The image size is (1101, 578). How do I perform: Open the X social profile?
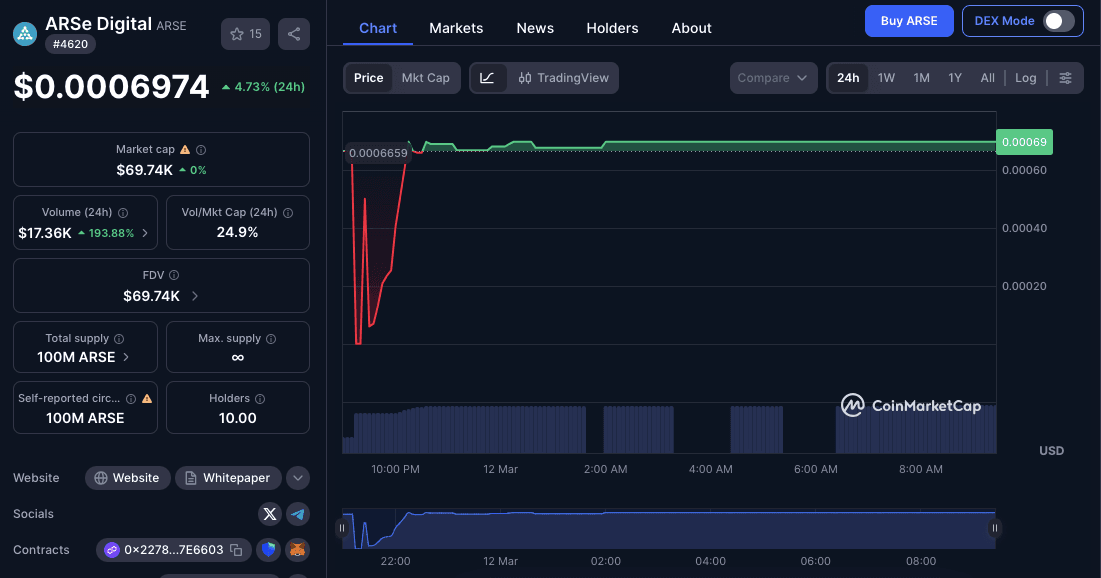coord(269,513)
